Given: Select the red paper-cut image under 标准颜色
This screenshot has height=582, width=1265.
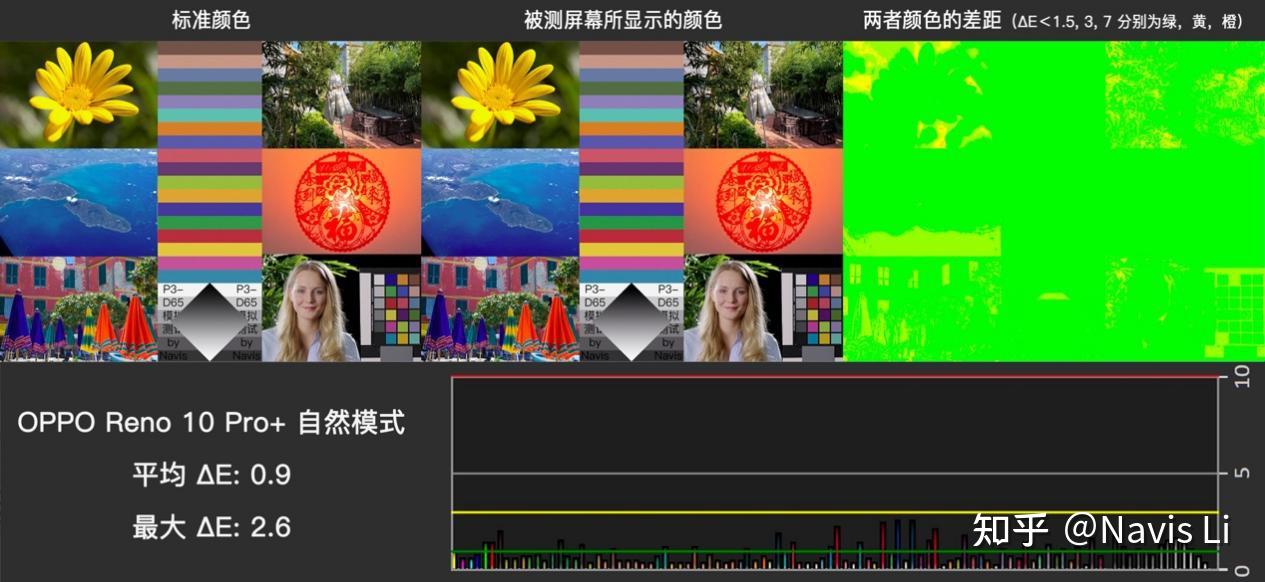Looking at the screenshot, I should click(342, 203).
